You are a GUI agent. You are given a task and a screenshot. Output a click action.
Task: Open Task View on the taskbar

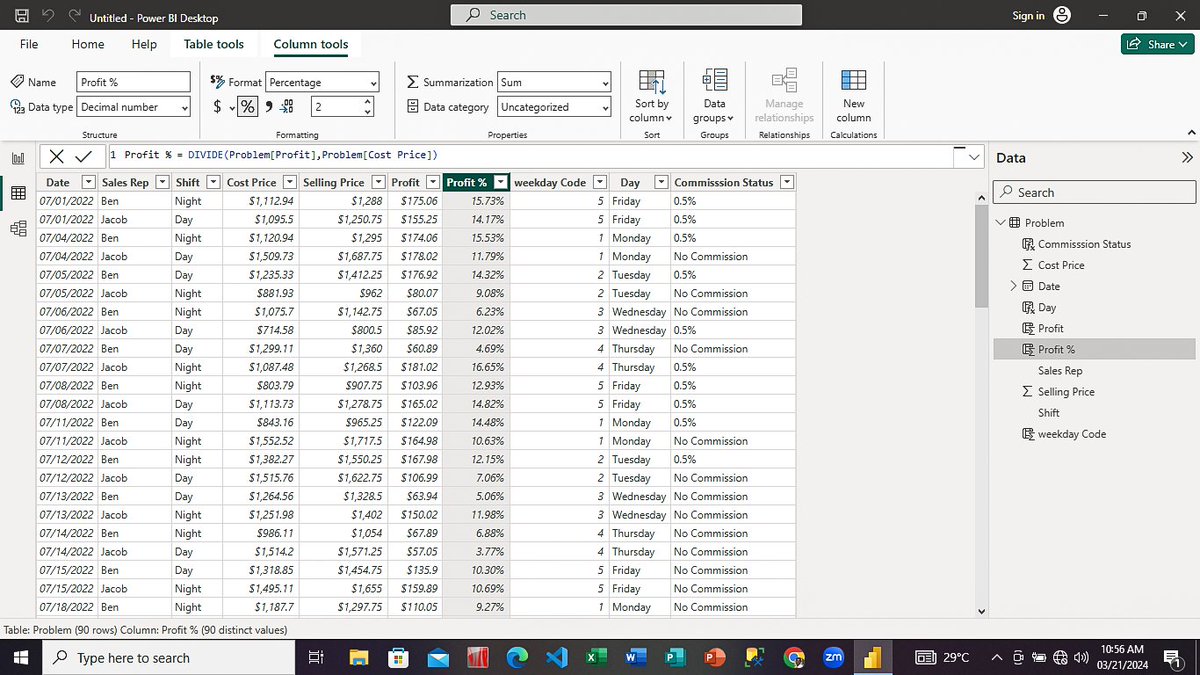314,657
